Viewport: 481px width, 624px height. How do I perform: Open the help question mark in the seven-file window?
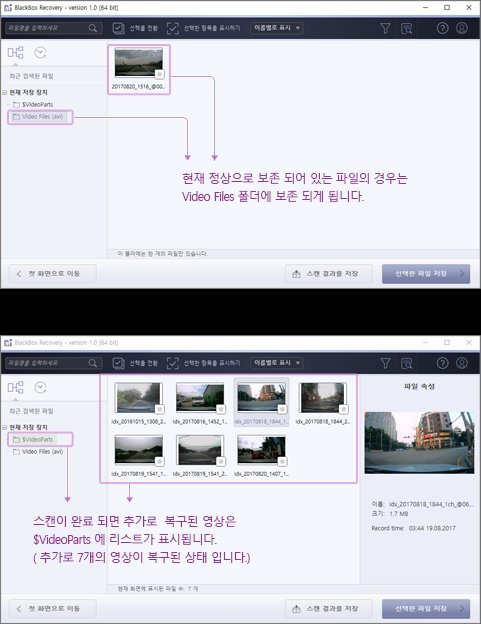tap(442, 363)
